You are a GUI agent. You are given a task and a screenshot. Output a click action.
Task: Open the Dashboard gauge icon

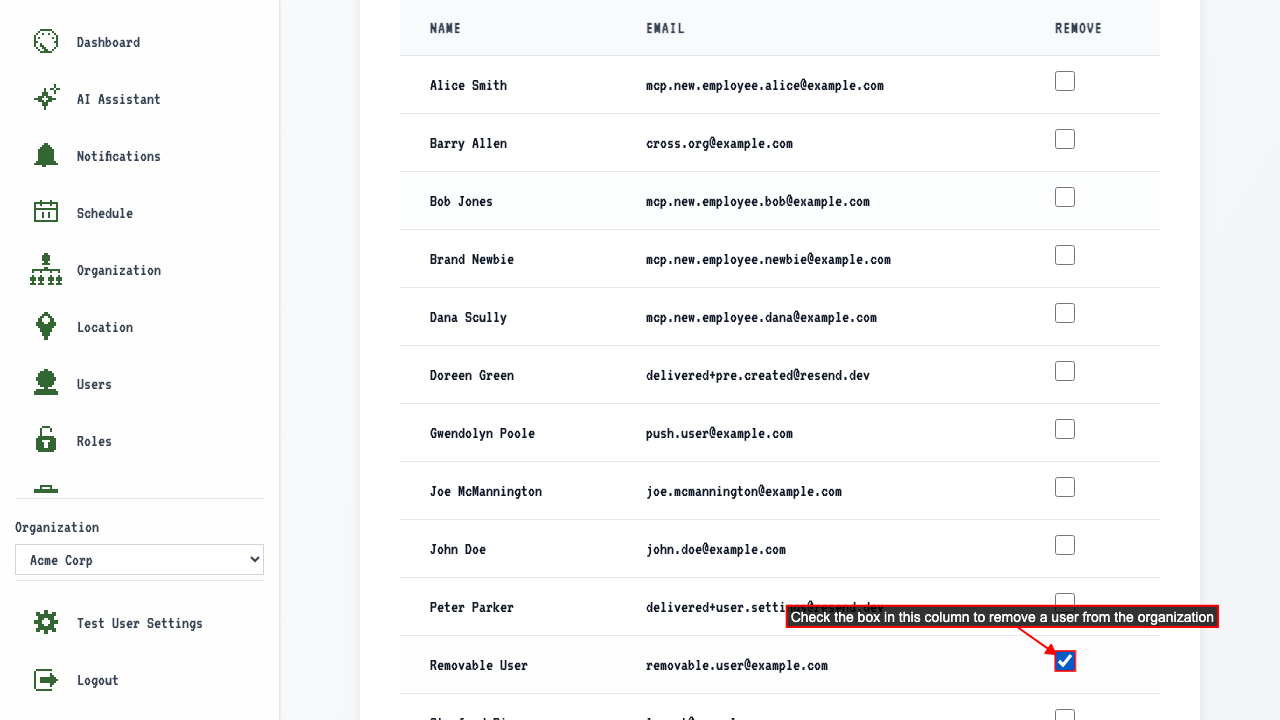click(46, 41)
